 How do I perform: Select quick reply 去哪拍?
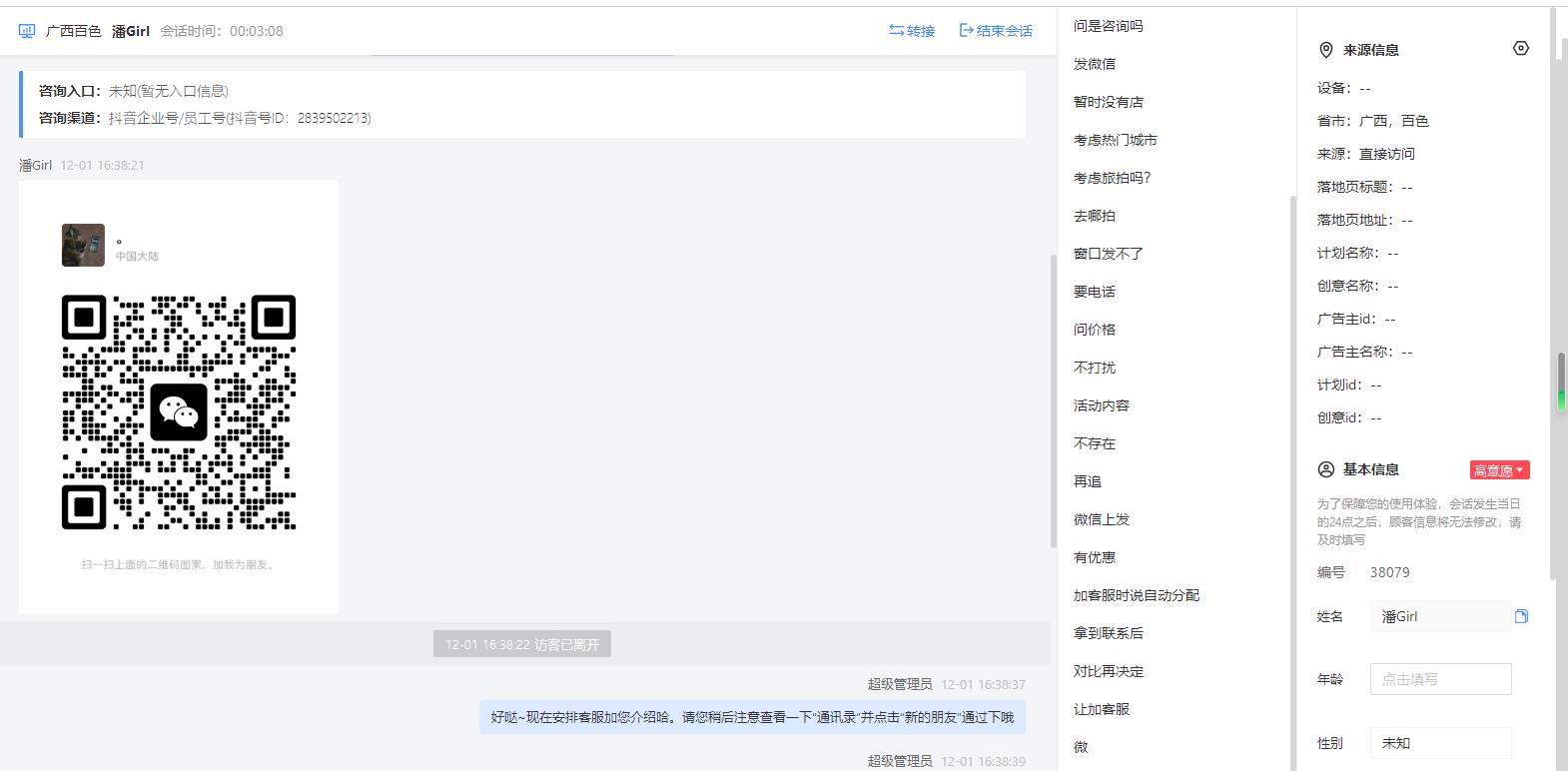pyautogui.click(x=1095, y=216)
